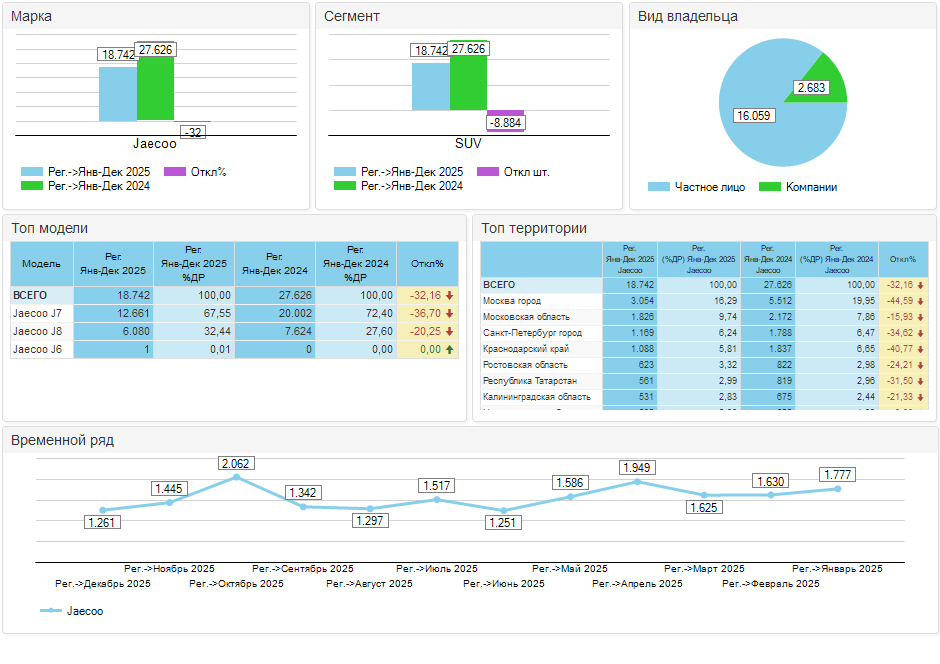Select Санкт-Петербург город territory row
Image resolution: width=940 pixels, height=664 pixels.
[532, 333]
